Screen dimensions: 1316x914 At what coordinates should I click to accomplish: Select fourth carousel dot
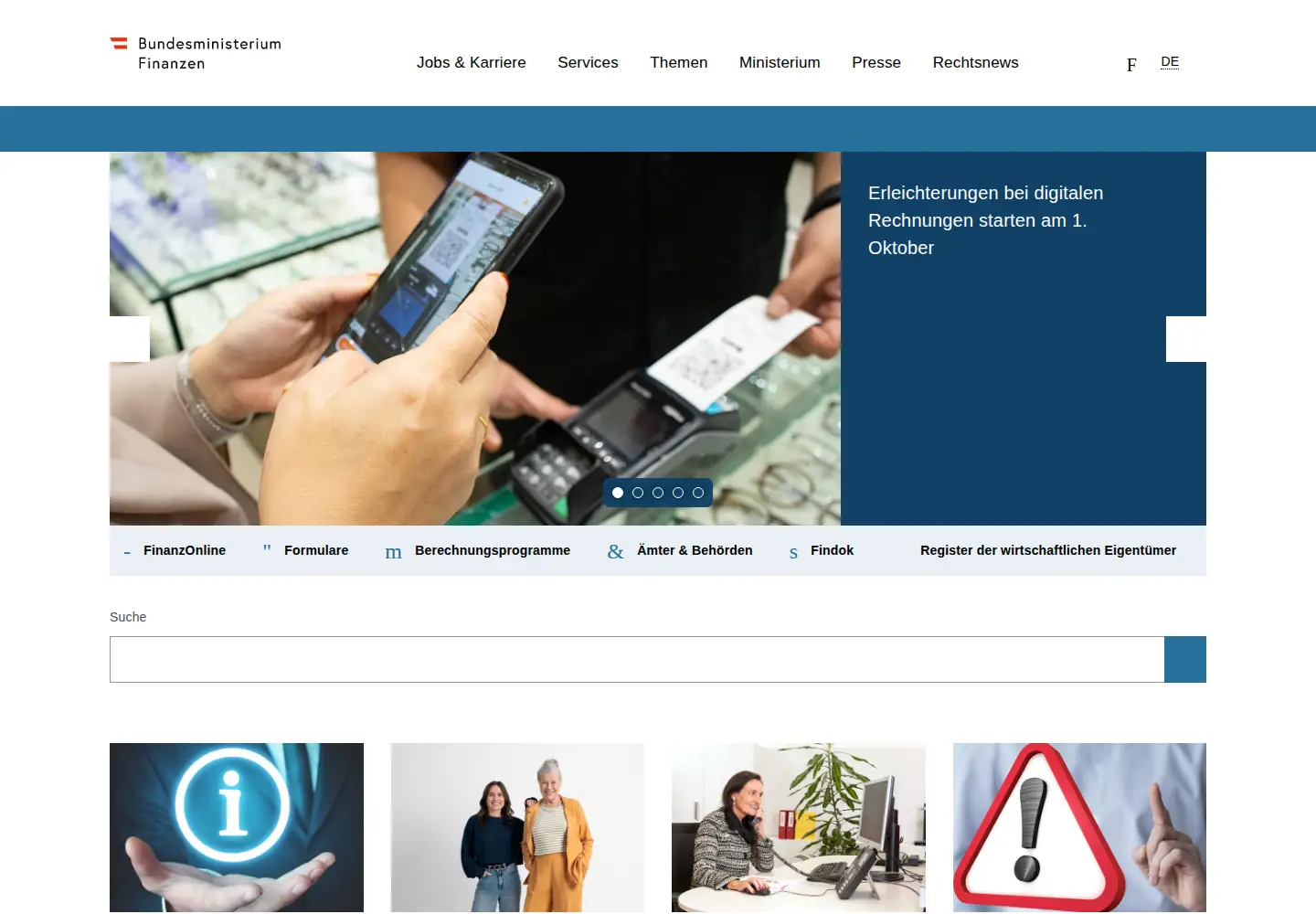[x=678, y=493]
